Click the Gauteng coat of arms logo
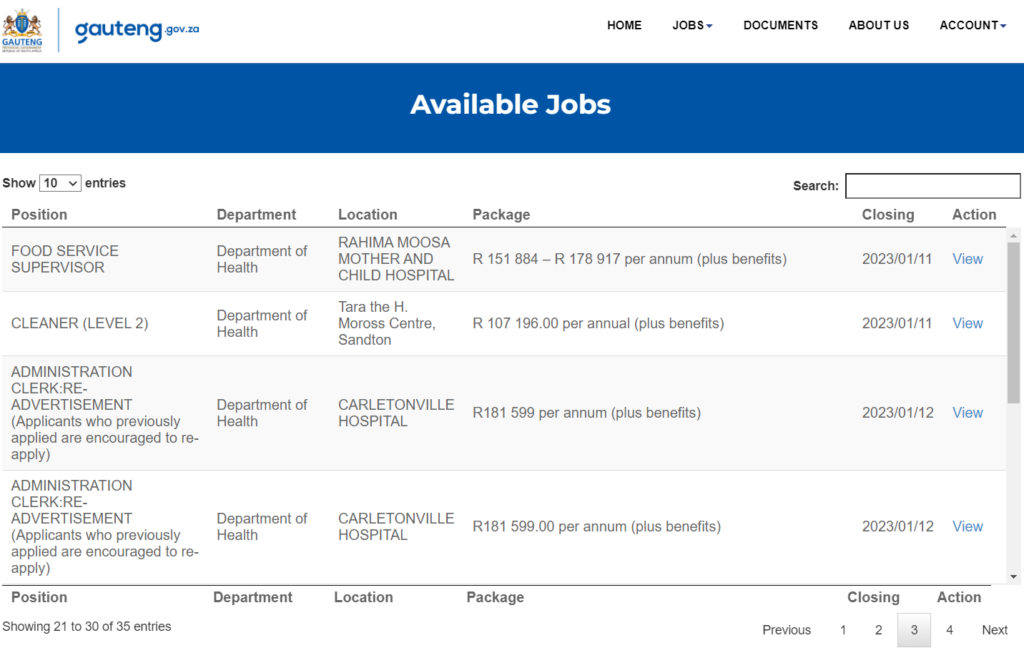Viewport: 1024px width, 653px height. [x=23, y=29]
